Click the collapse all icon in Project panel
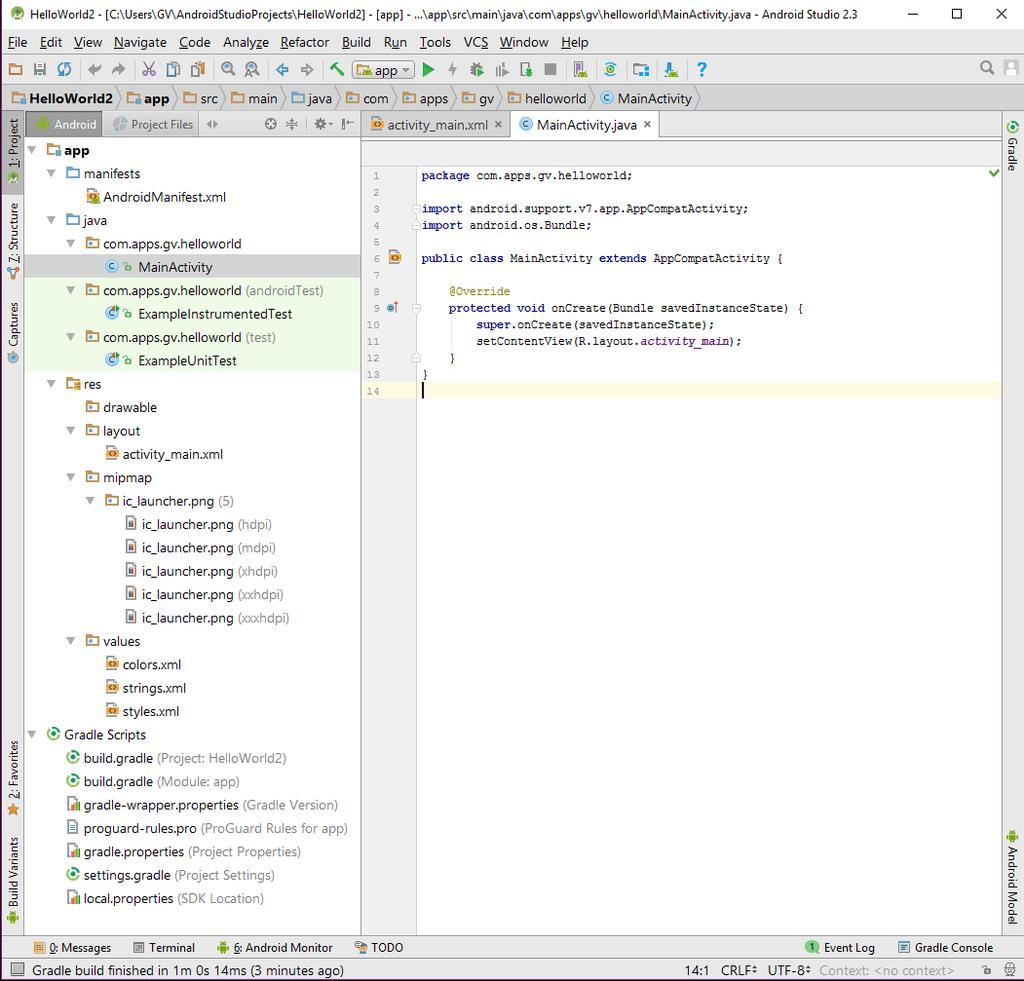Viewport: 1024px width, 981px height. [292, 124]
